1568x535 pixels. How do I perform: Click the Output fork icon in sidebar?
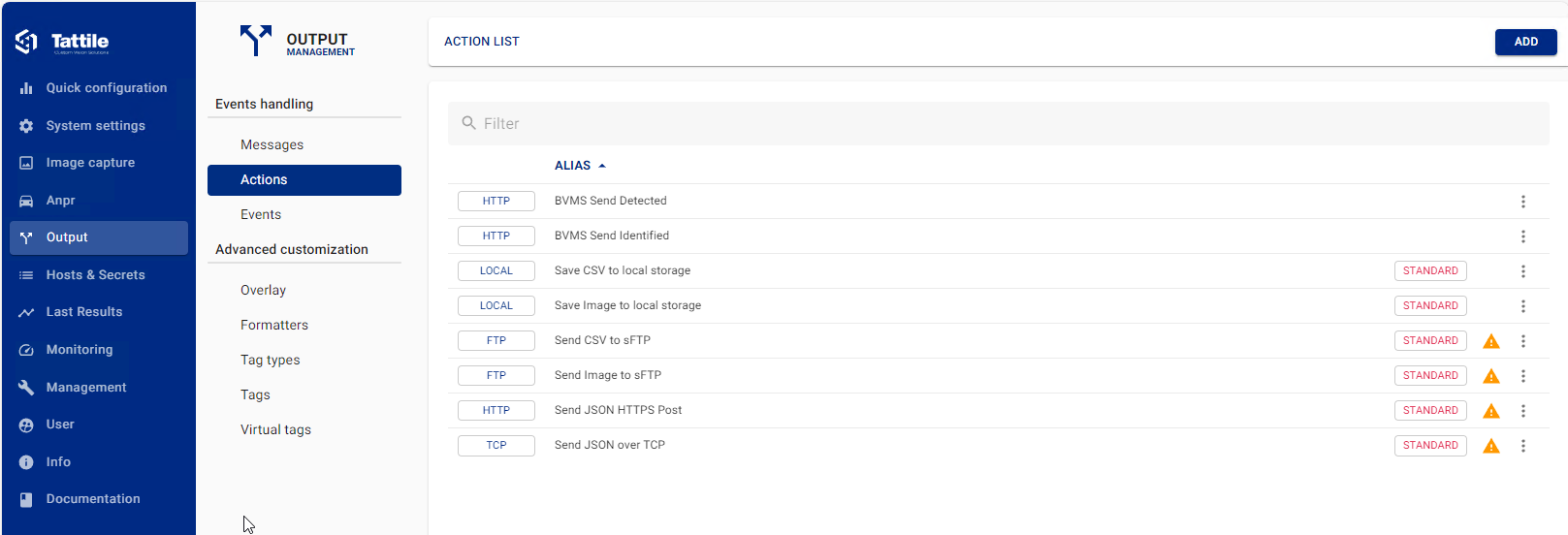point(26,237)
